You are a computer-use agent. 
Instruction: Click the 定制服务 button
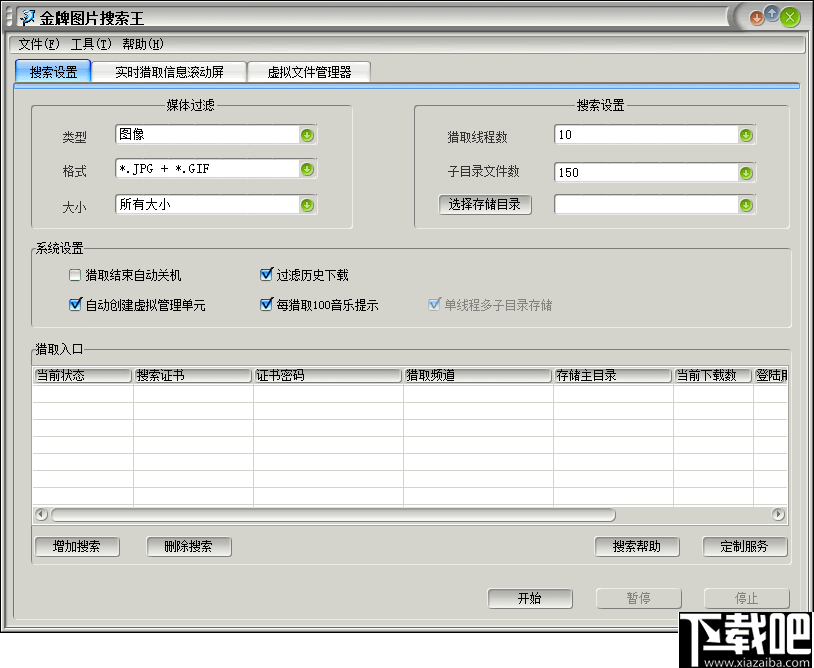coord(745,547)
